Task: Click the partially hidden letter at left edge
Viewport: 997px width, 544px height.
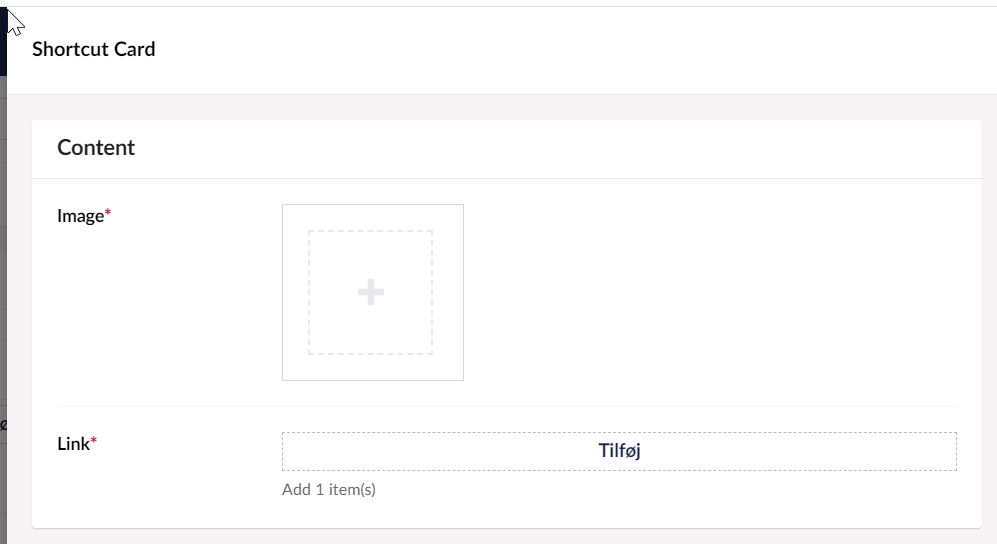Action: tap(4, 425)
